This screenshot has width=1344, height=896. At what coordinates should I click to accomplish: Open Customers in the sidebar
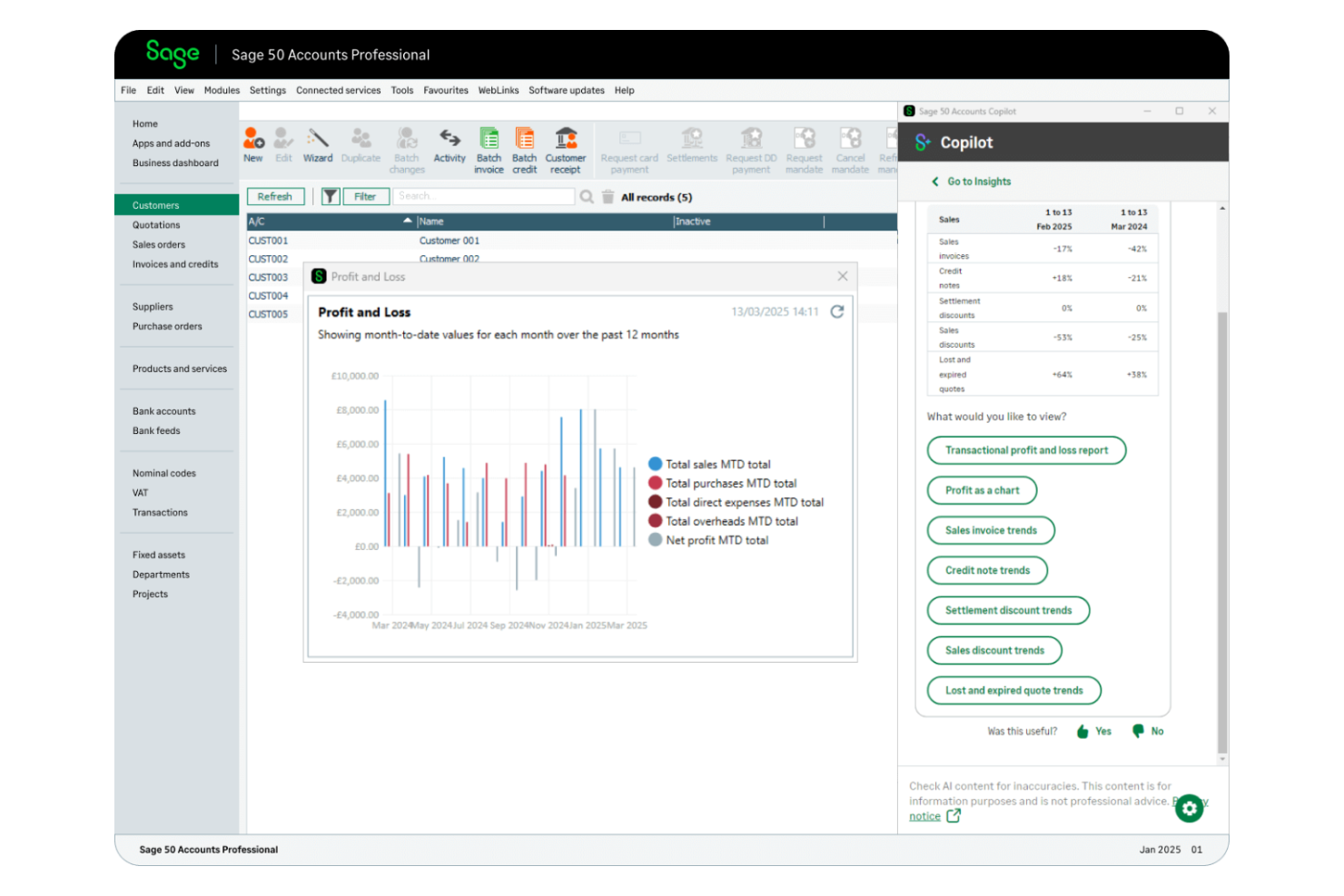pos(176,205)
